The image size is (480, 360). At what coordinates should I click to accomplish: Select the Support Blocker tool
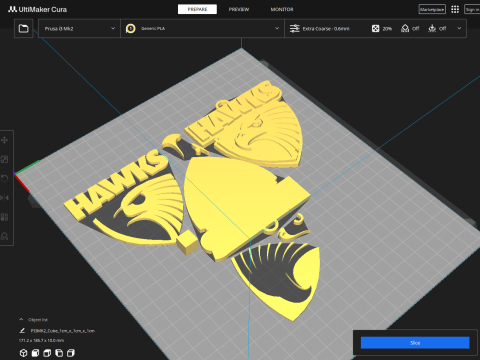click(x=5, y=236)
